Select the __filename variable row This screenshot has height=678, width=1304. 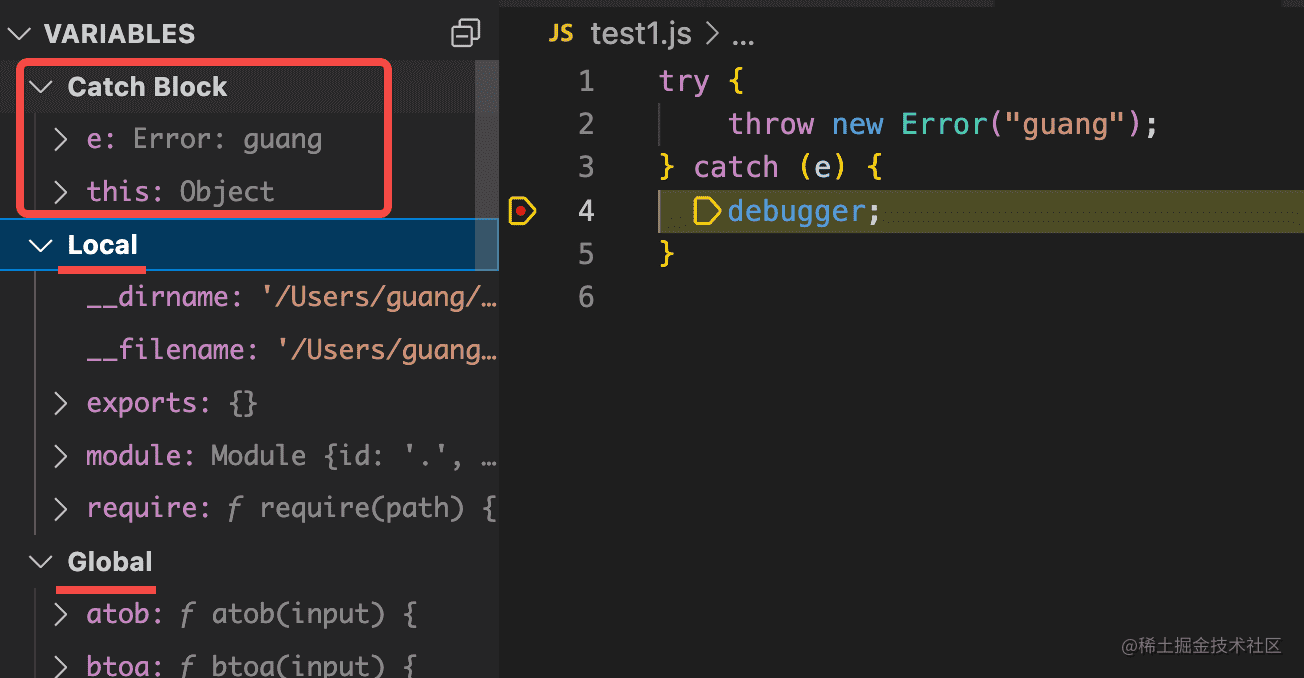(x=290, y=350)
